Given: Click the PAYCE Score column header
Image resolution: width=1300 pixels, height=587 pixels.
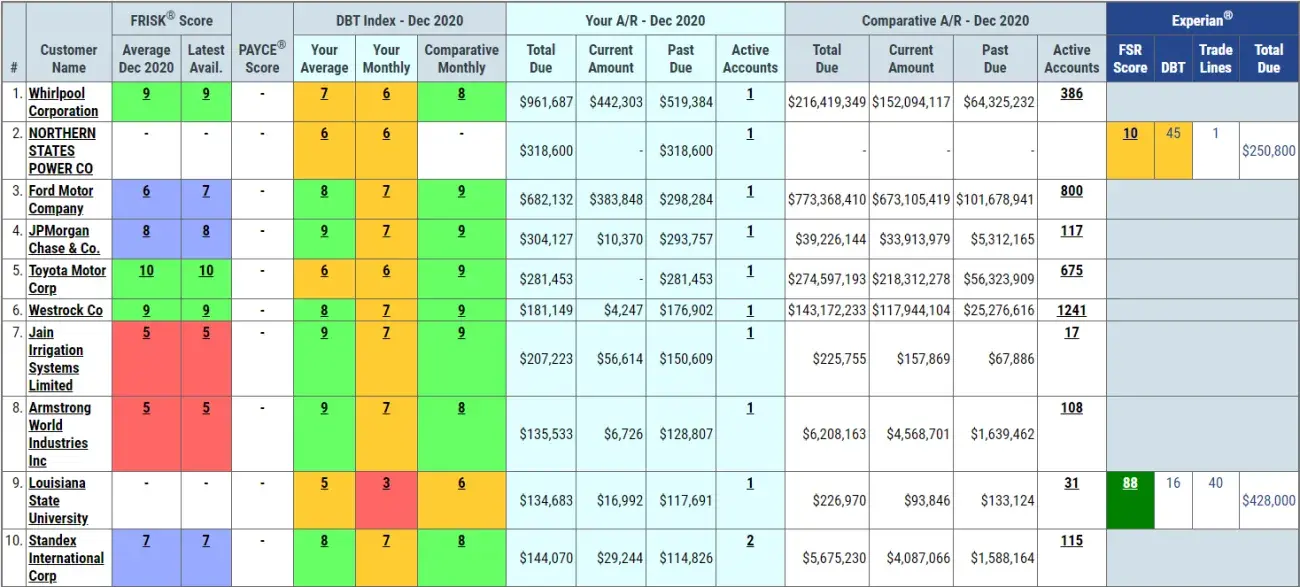Looking at the screenshot, I should [262, 57].
